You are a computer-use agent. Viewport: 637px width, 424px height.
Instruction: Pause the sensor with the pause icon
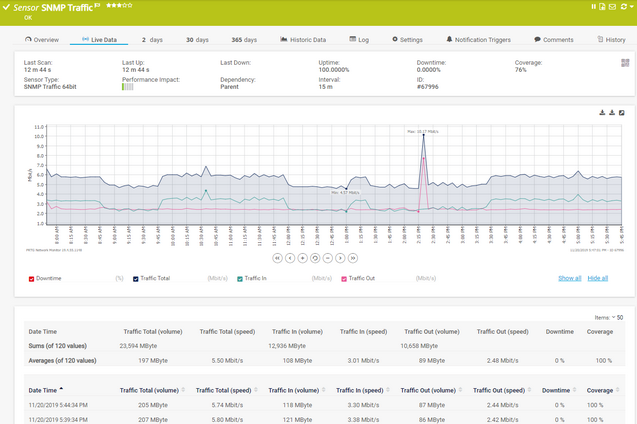click(594, 6)
